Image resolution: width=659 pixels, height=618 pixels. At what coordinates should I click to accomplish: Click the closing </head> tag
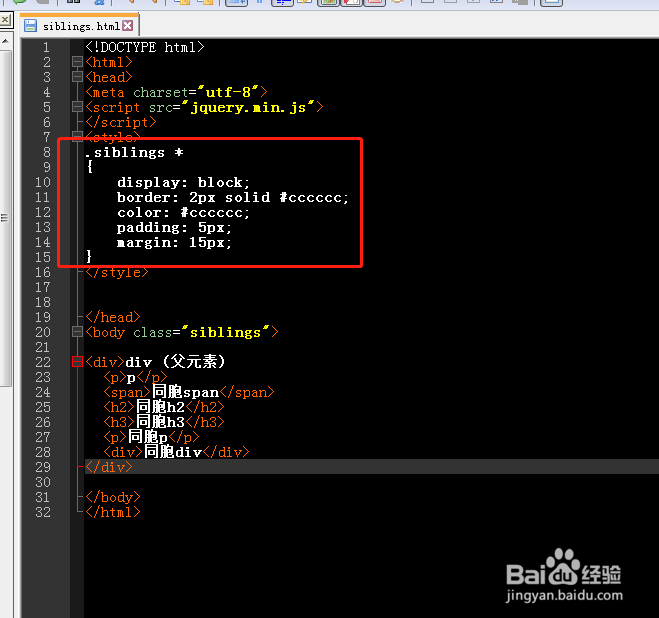point(113,317)
